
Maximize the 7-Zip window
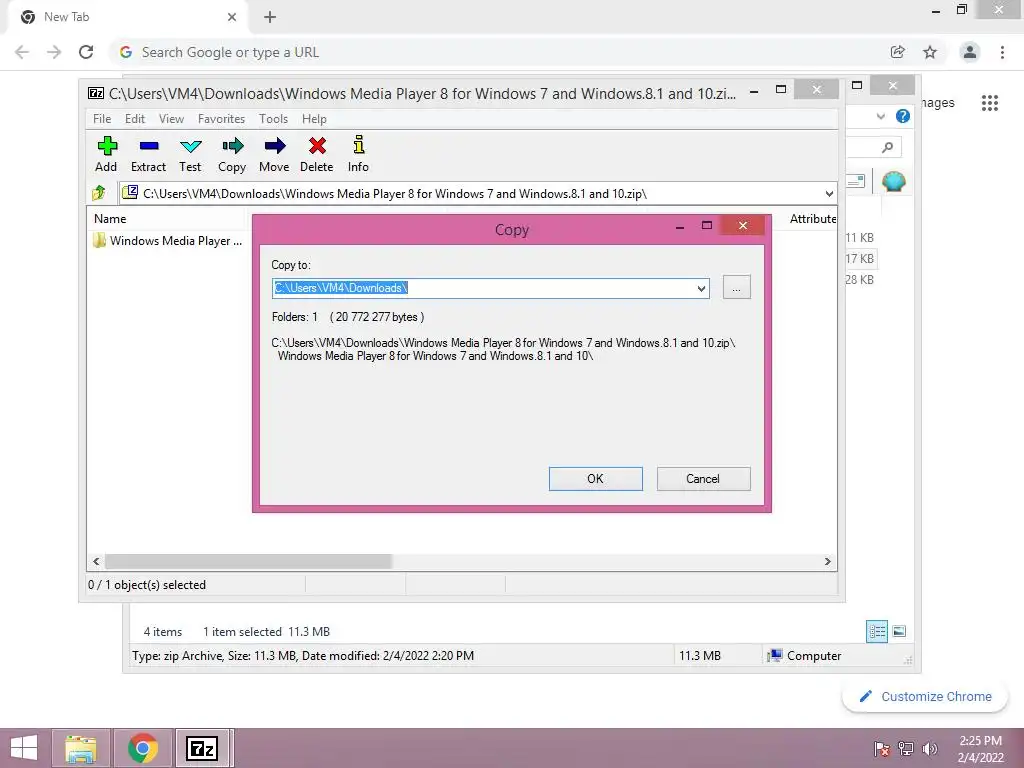[x=780, y=89]
